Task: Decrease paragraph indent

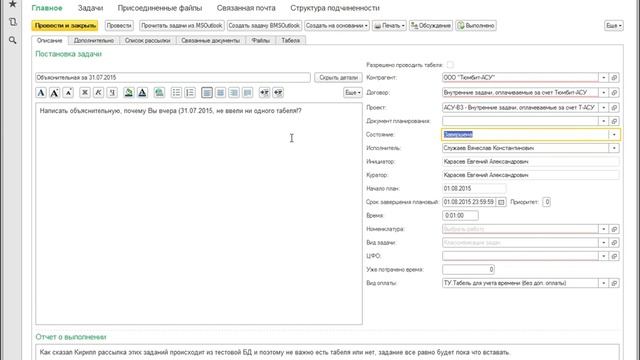Action: click(278, 93)
